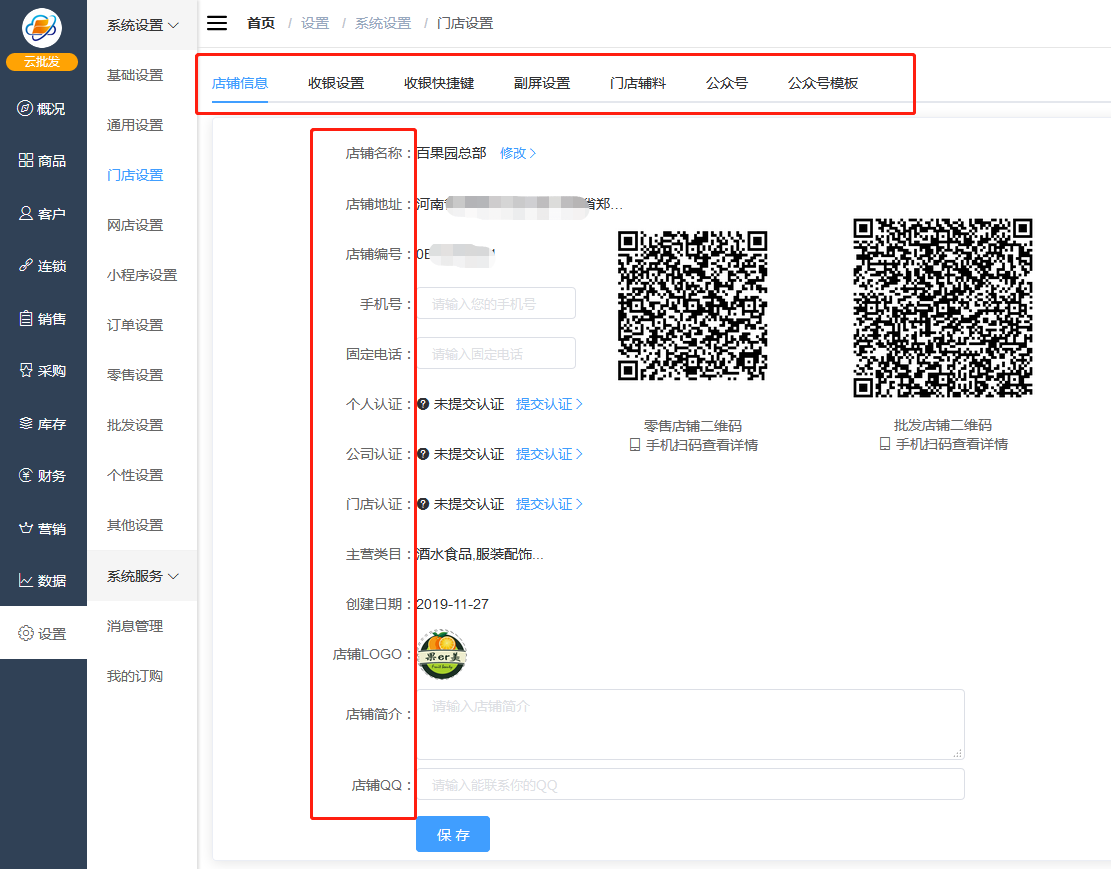Click the 门店认证 question mark icon
The height and width of the screenshot is (869, 1111).
pos(423,504)
